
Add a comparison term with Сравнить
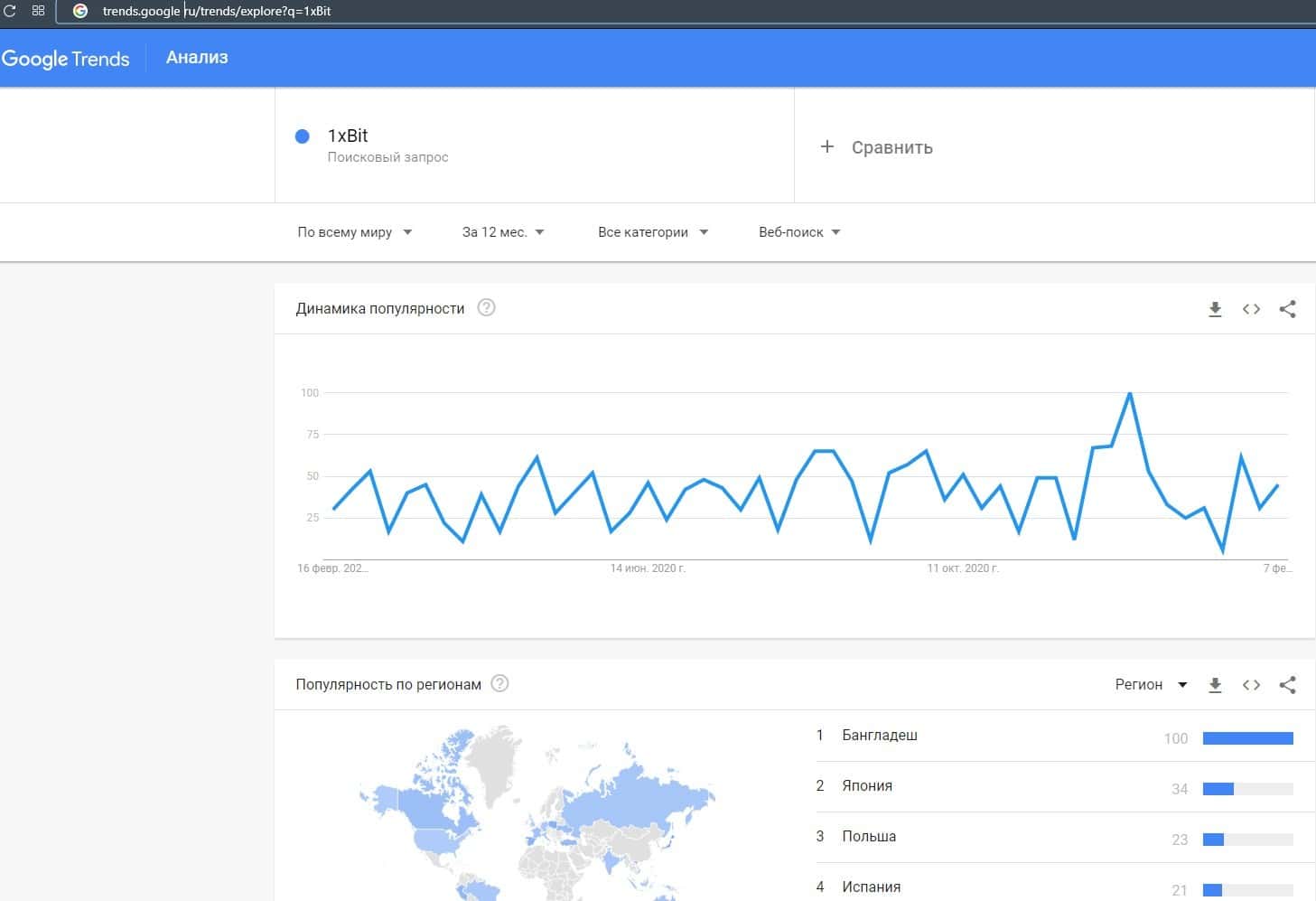click(876, 147)
